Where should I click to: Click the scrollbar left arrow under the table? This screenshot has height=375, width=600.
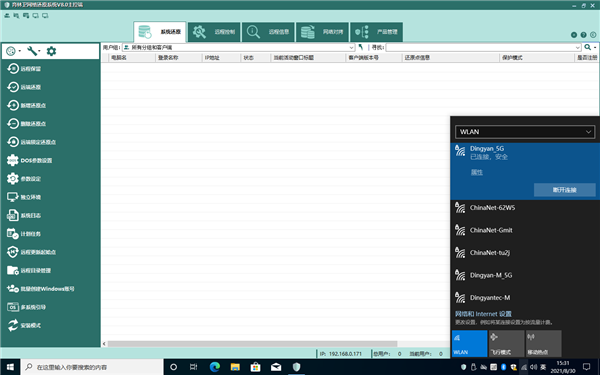tap(104, 344)
